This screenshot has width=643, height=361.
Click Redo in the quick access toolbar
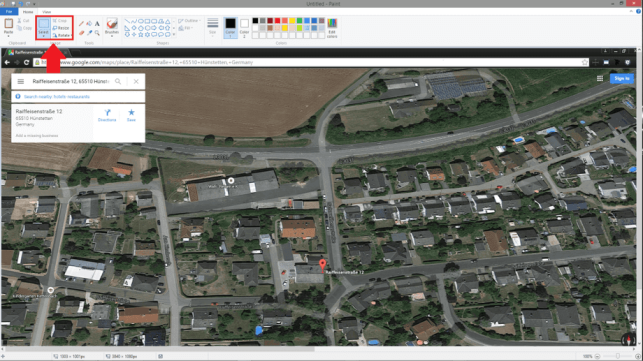(x=28, y=4)
